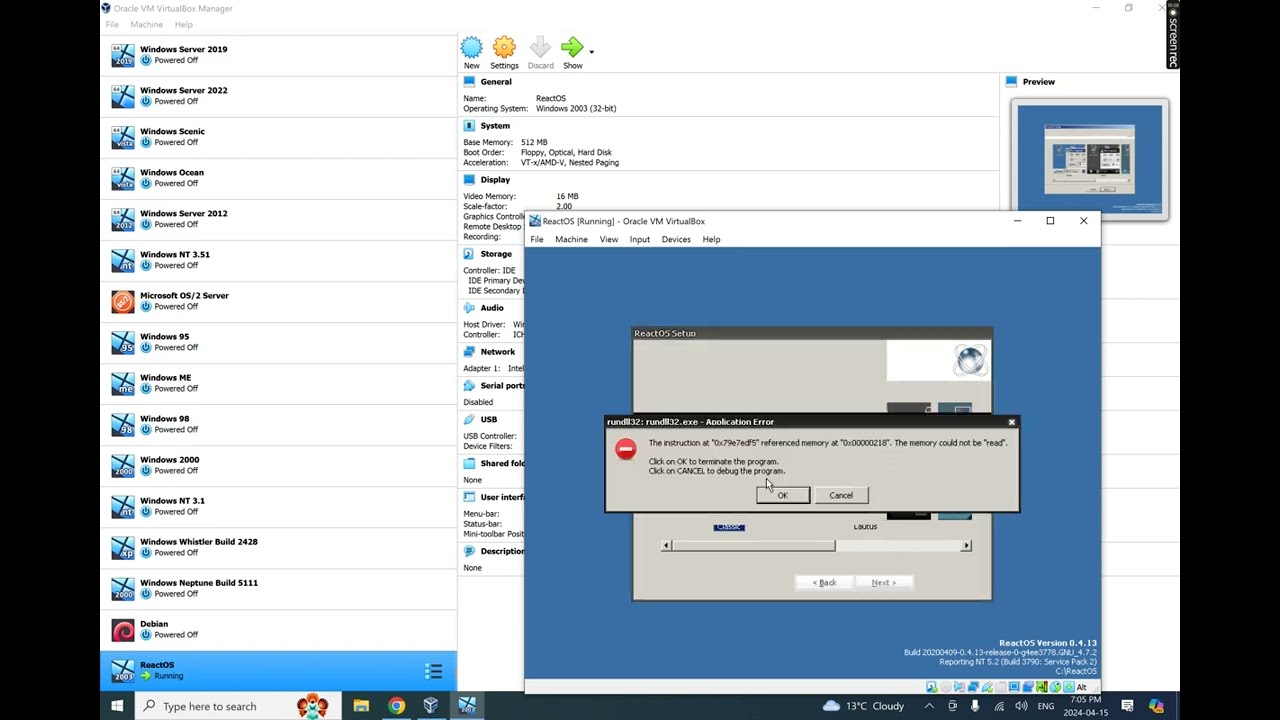Screen dimensions: 1280x720
Task: Click the USB section icon in details
Action: pos(469,420)
